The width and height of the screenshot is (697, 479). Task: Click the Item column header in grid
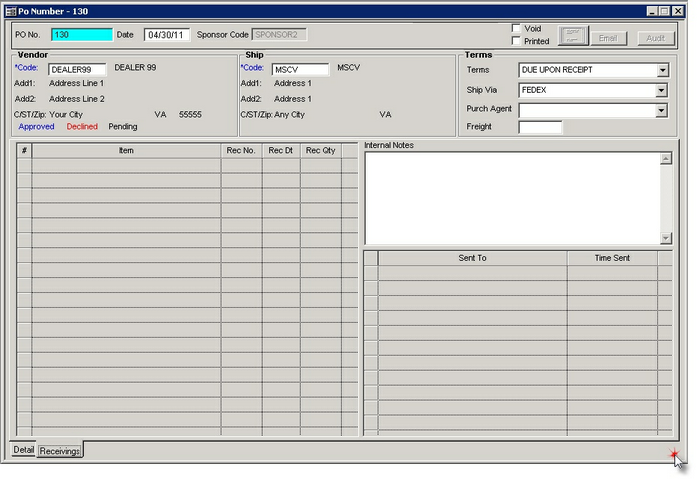click(126, 150)
